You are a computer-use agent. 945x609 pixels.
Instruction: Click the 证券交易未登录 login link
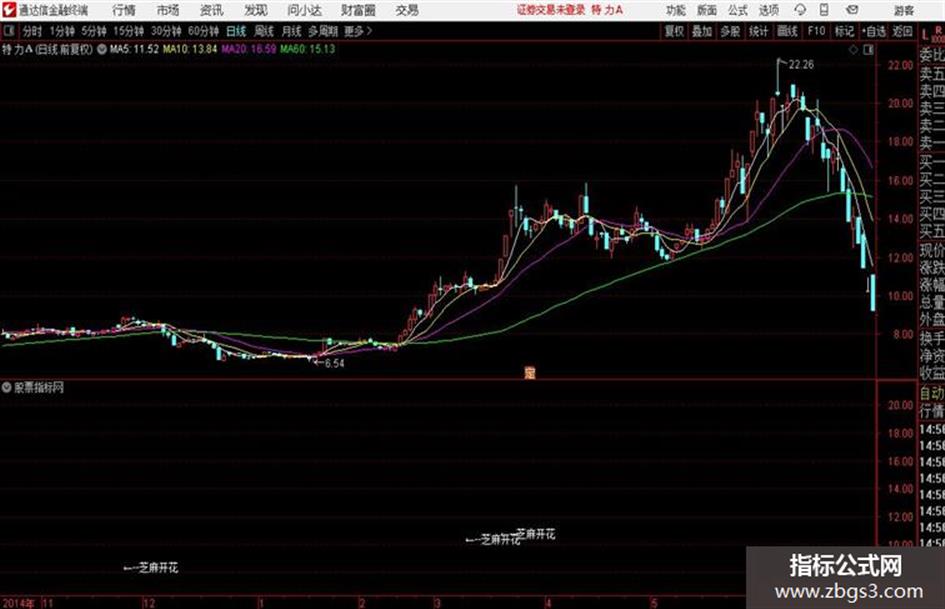[x=551, y=10]
